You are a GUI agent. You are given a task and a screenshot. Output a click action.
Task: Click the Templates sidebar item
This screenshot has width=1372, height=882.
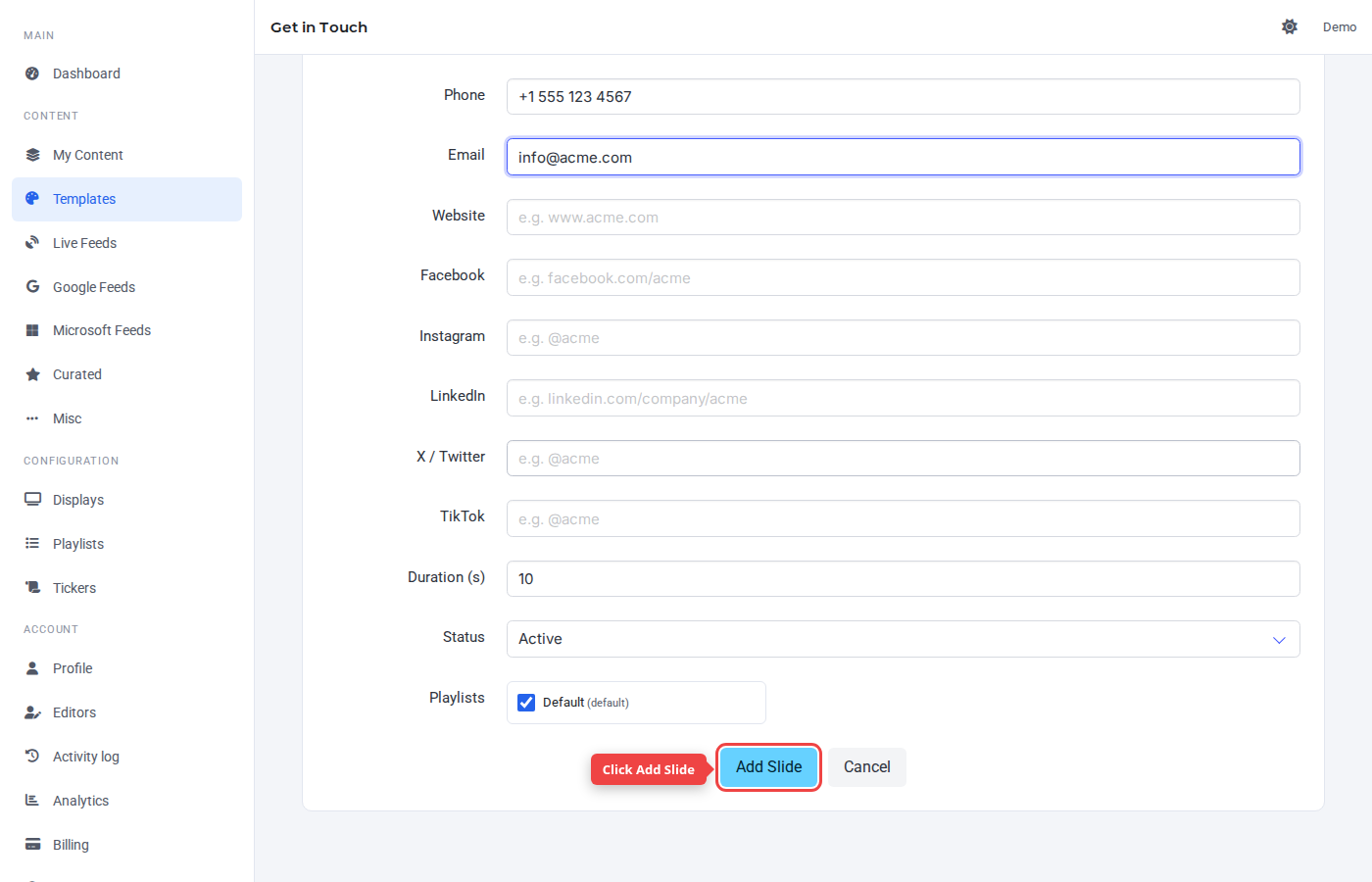(x=126, y=199)
